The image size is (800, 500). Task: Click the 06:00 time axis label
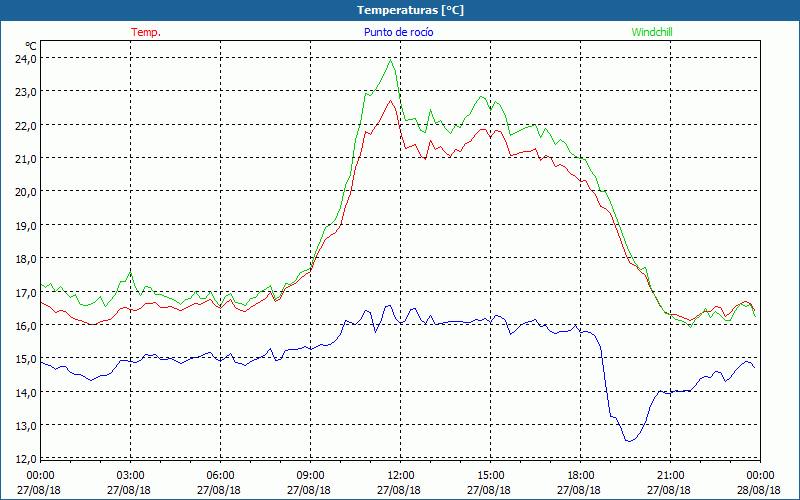pos(220,476)
